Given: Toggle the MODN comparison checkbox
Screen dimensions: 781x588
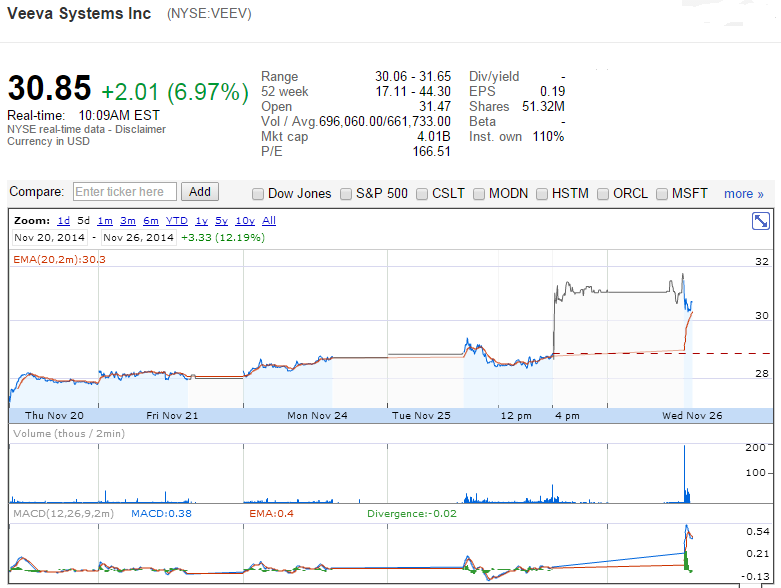Looking at the screenshot, I should (x=479, y=194).
